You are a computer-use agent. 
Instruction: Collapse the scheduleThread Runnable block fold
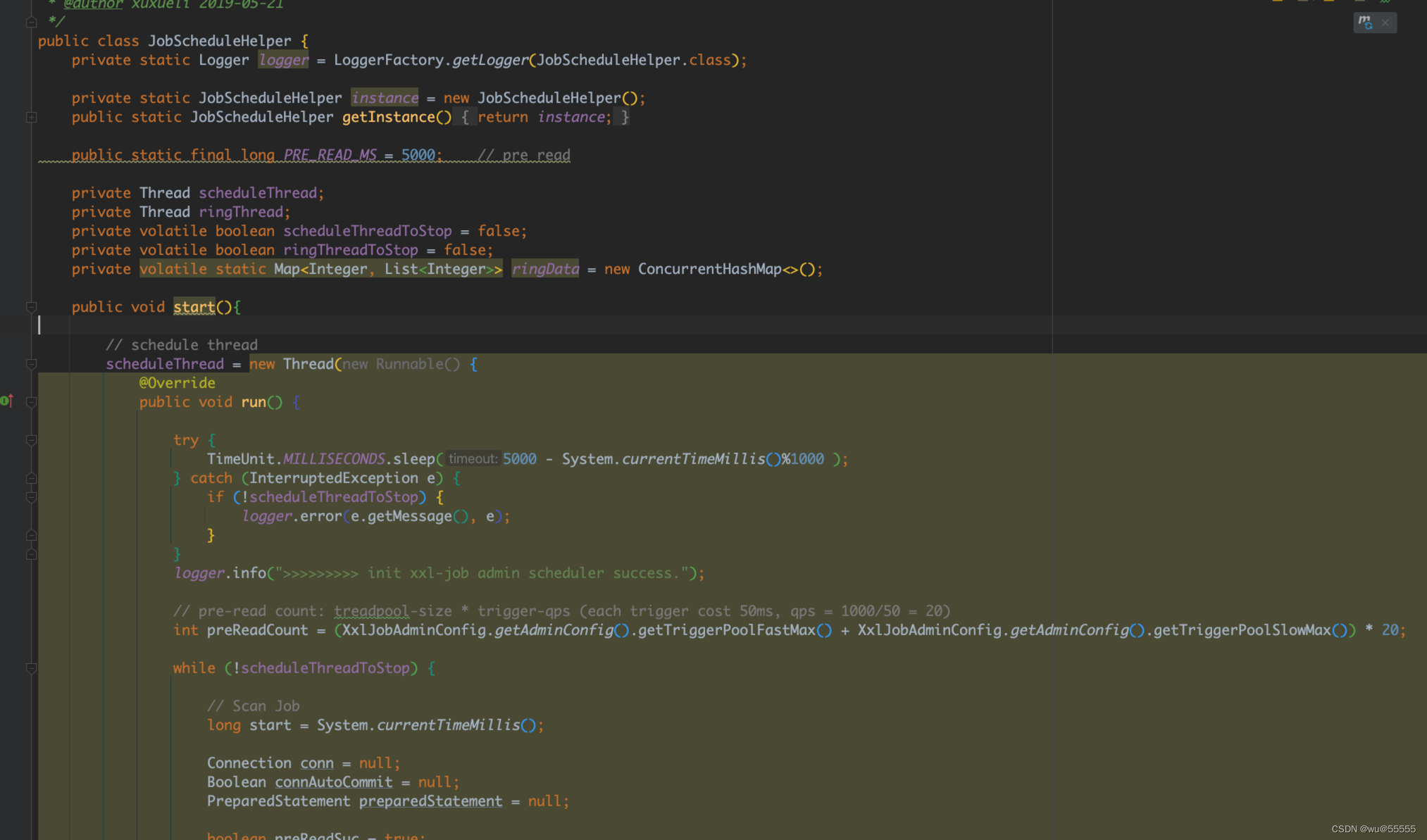31,364
